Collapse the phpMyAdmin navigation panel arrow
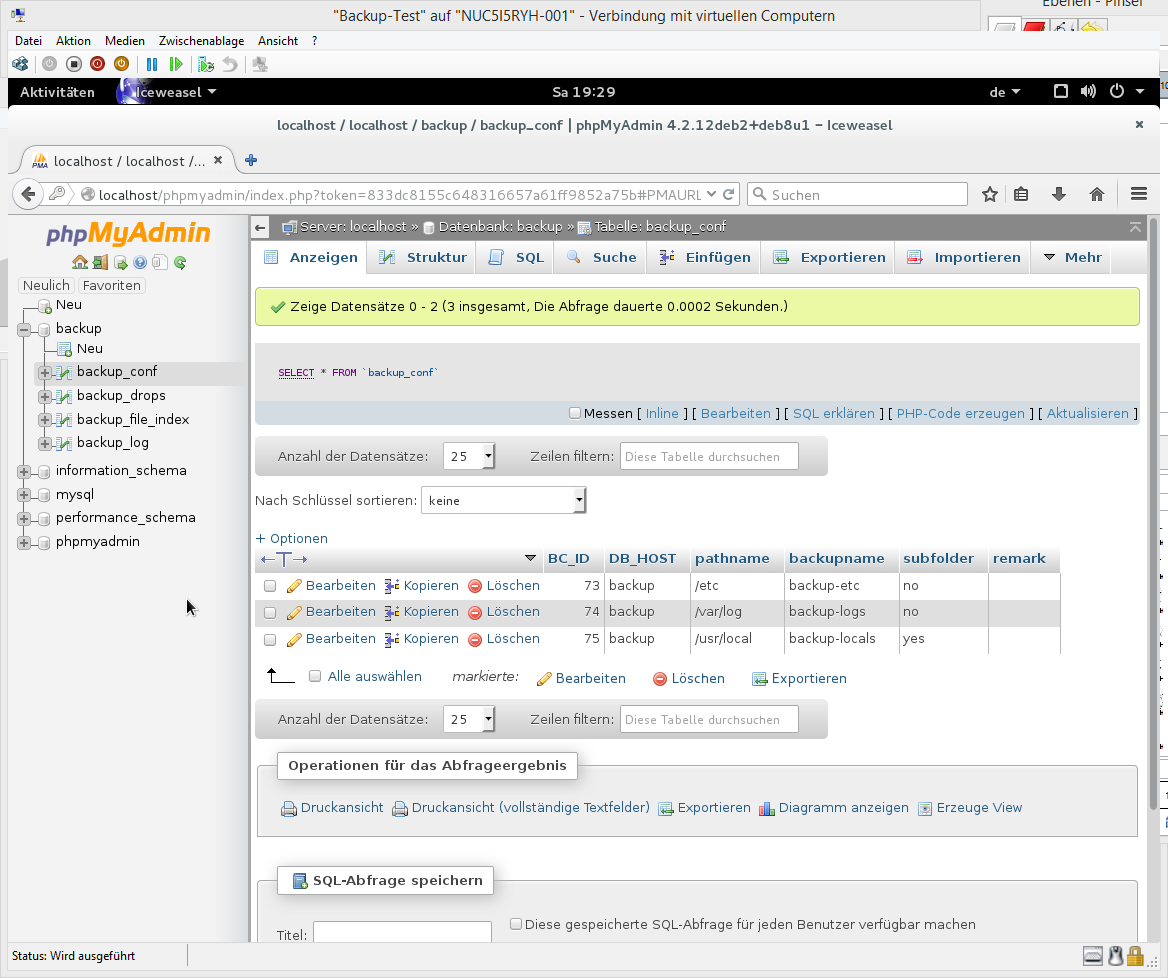Screen dimensions: 1168x978 point(260,228)
